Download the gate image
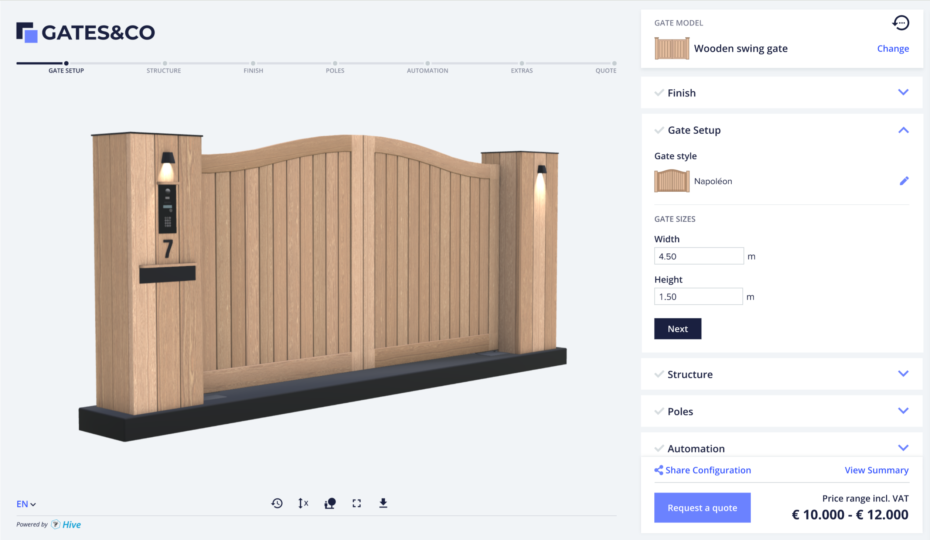This screenshot has height=540, width=930. click(x=383, y=503)
